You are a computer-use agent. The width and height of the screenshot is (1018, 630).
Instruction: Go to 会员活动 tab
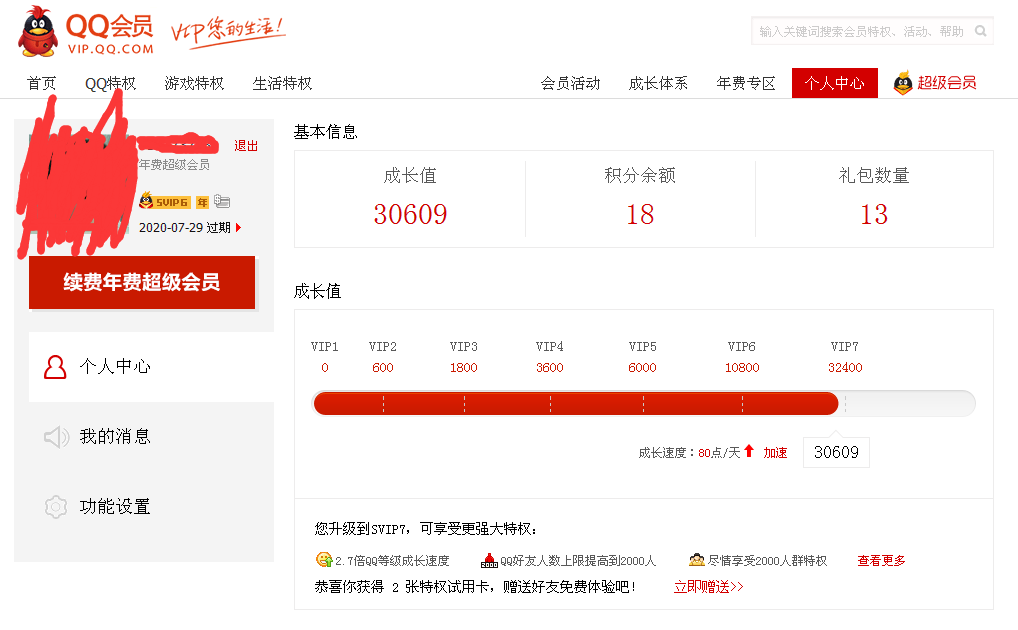click(x=570, y=83)
